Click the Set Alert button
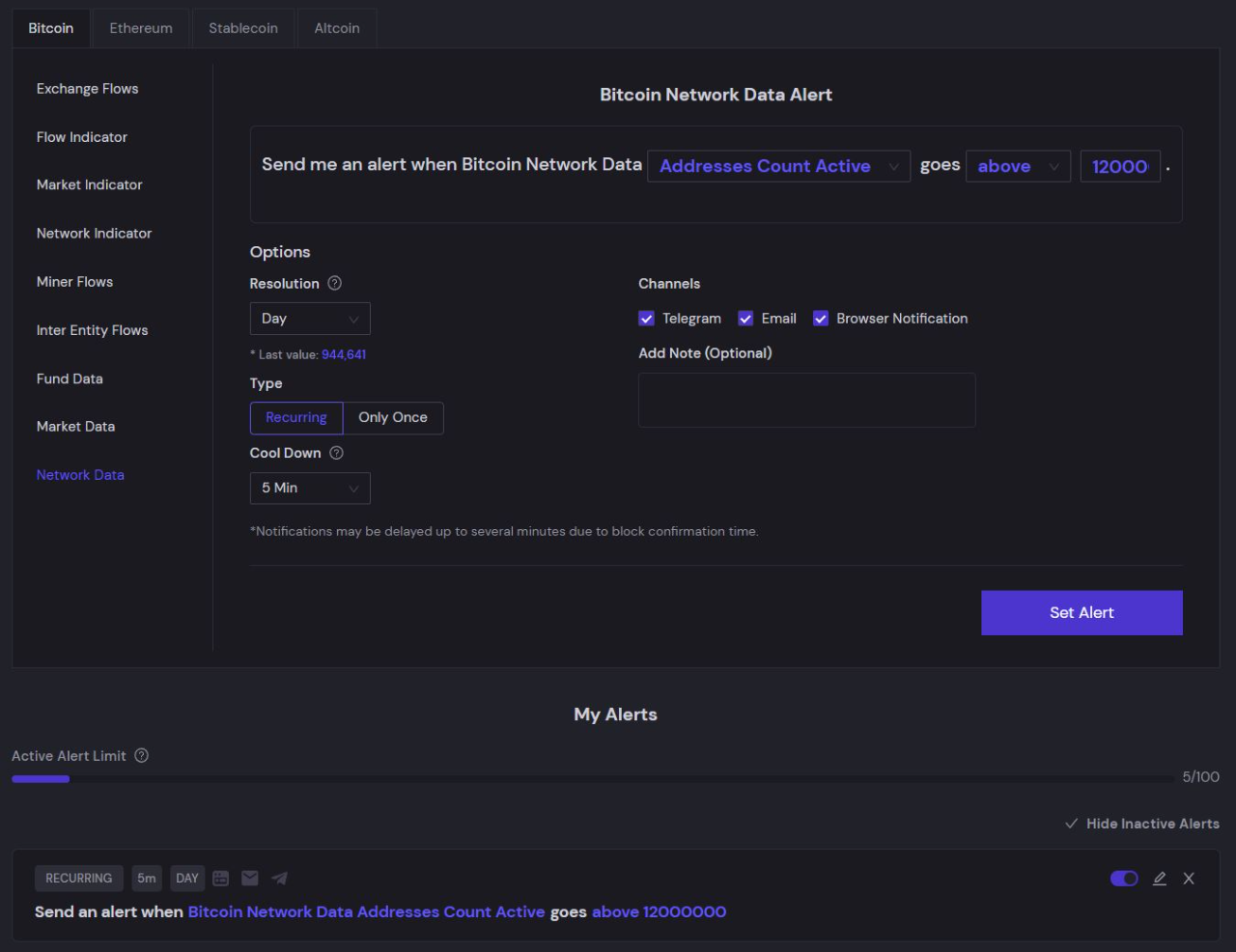Image resolution: width=1236 pixels, height=952 pixels. point(1081,613)
